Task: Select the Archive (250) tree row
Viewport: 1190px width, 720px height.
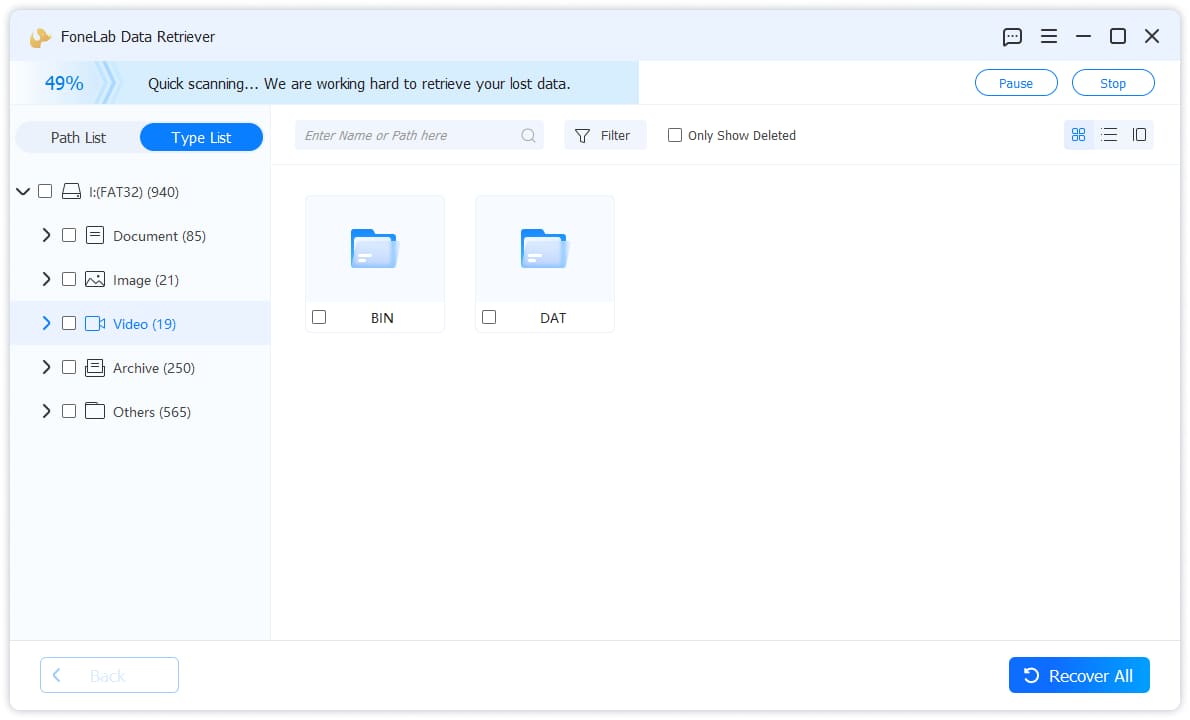Action: point(140,367)
